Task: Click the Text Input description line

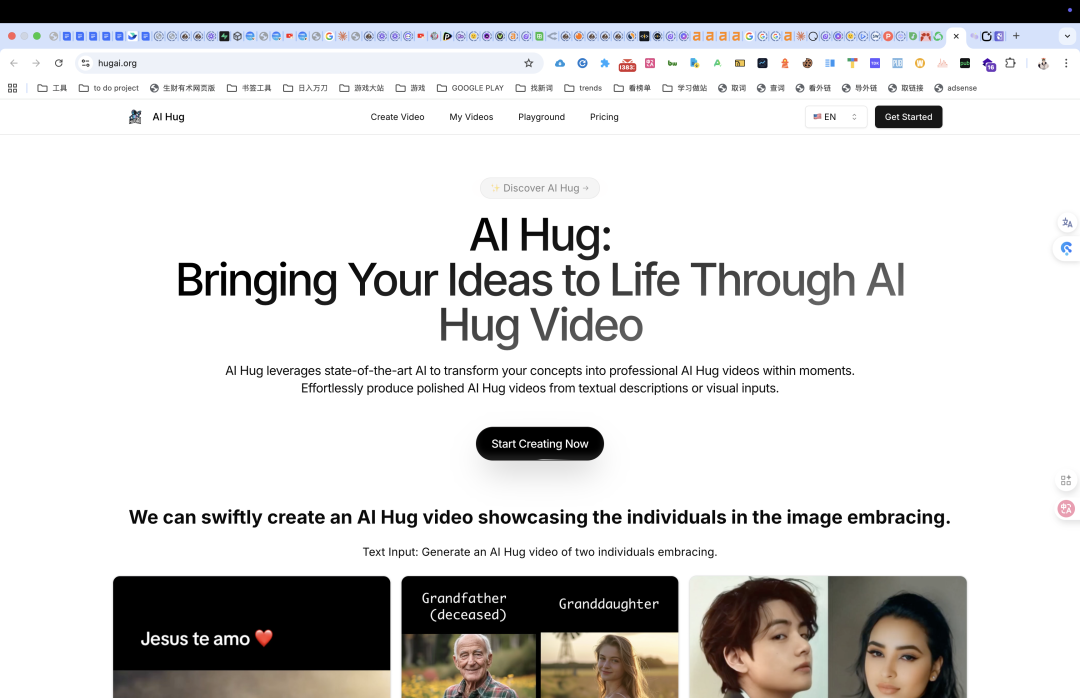Action: click(x=540, y=552)
